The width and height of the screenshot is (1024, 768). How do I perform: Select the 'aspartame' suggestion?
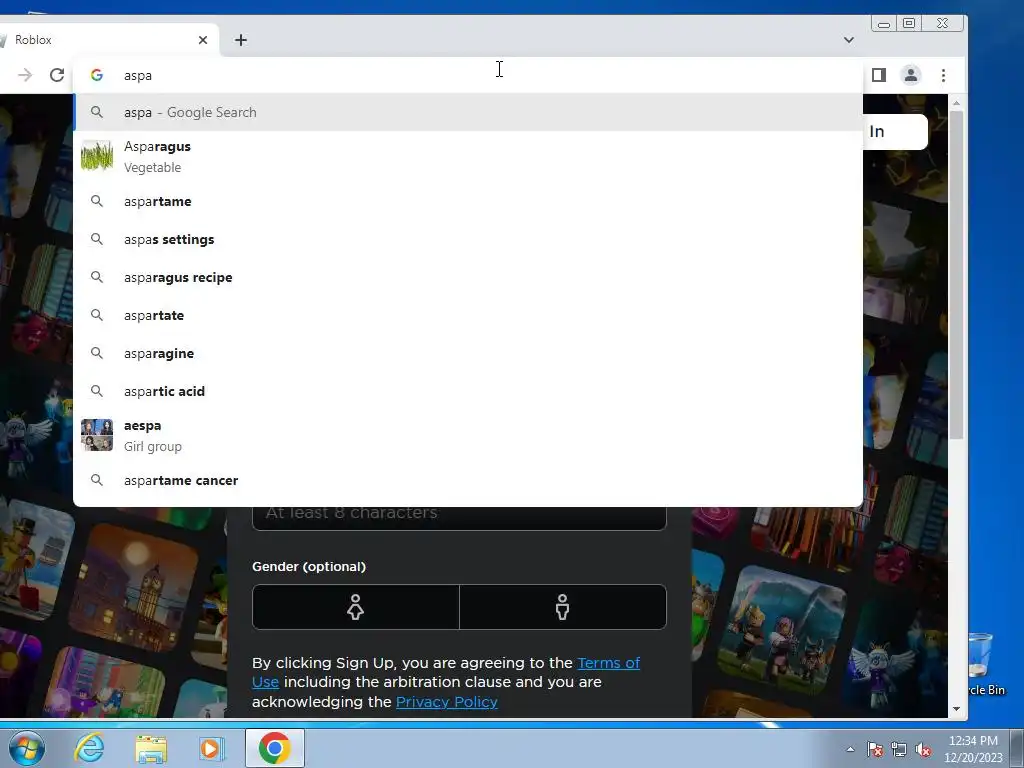tap(468, 202)
